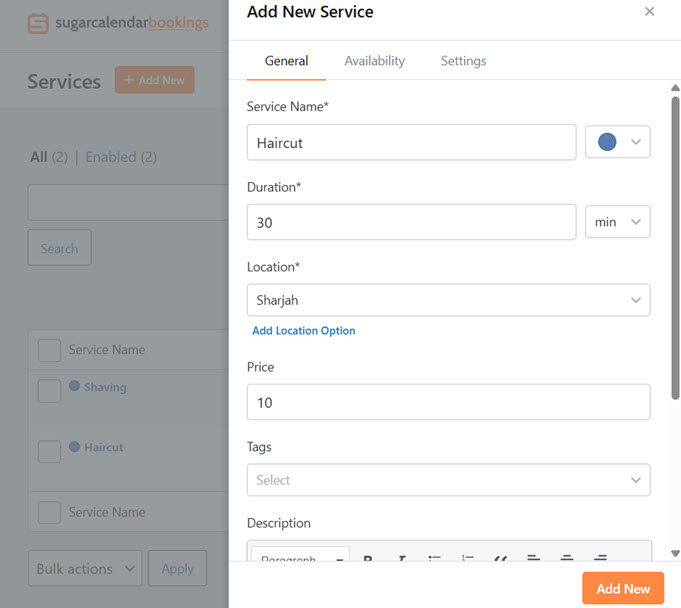Click the panel's vertical scrollbar thumb
The height and width of the screenshot is (608, 681).
pos(675,248)
